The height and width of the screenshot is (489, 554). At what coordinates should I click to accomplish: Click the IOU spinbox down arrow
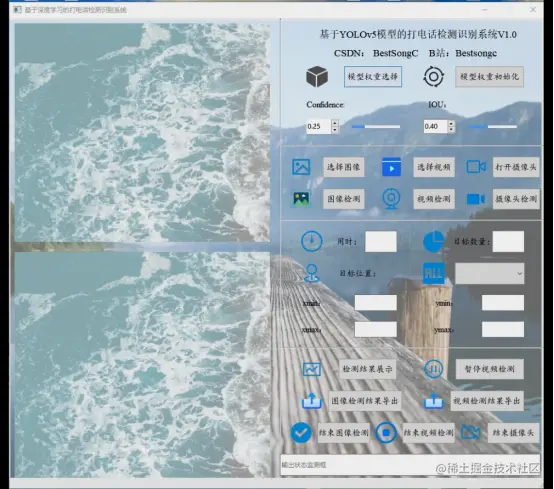pyautogui.click(x=451, y=130)
